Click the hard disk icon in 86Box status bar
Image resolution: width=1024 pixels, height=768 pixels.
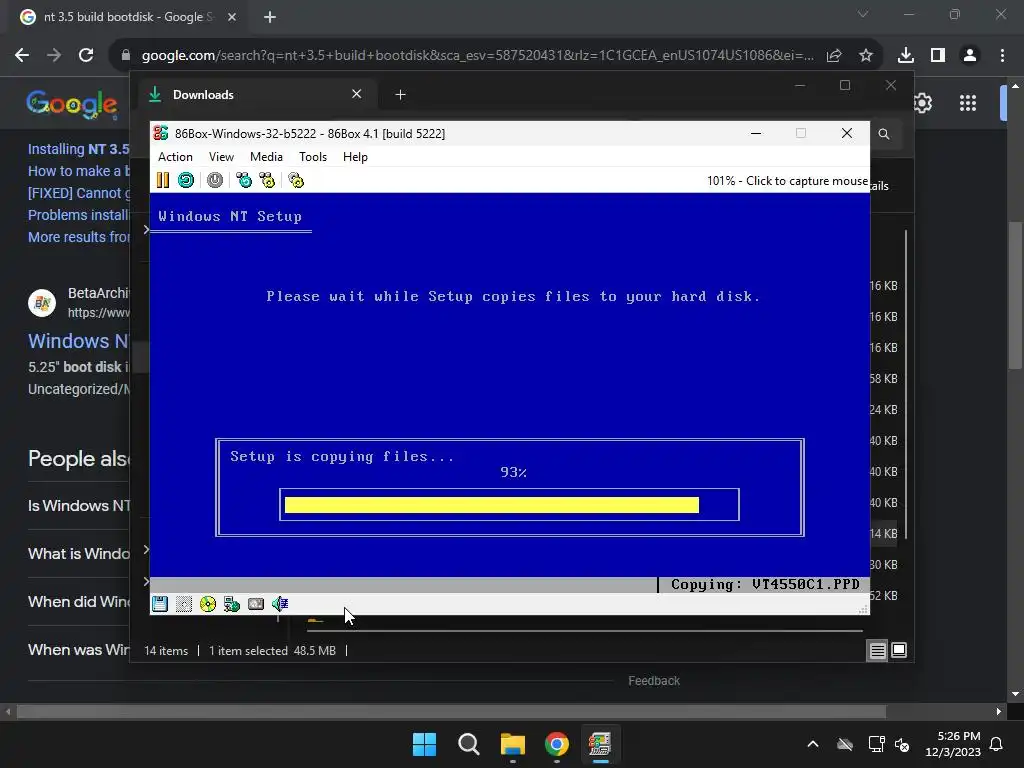tap(256, 604)
